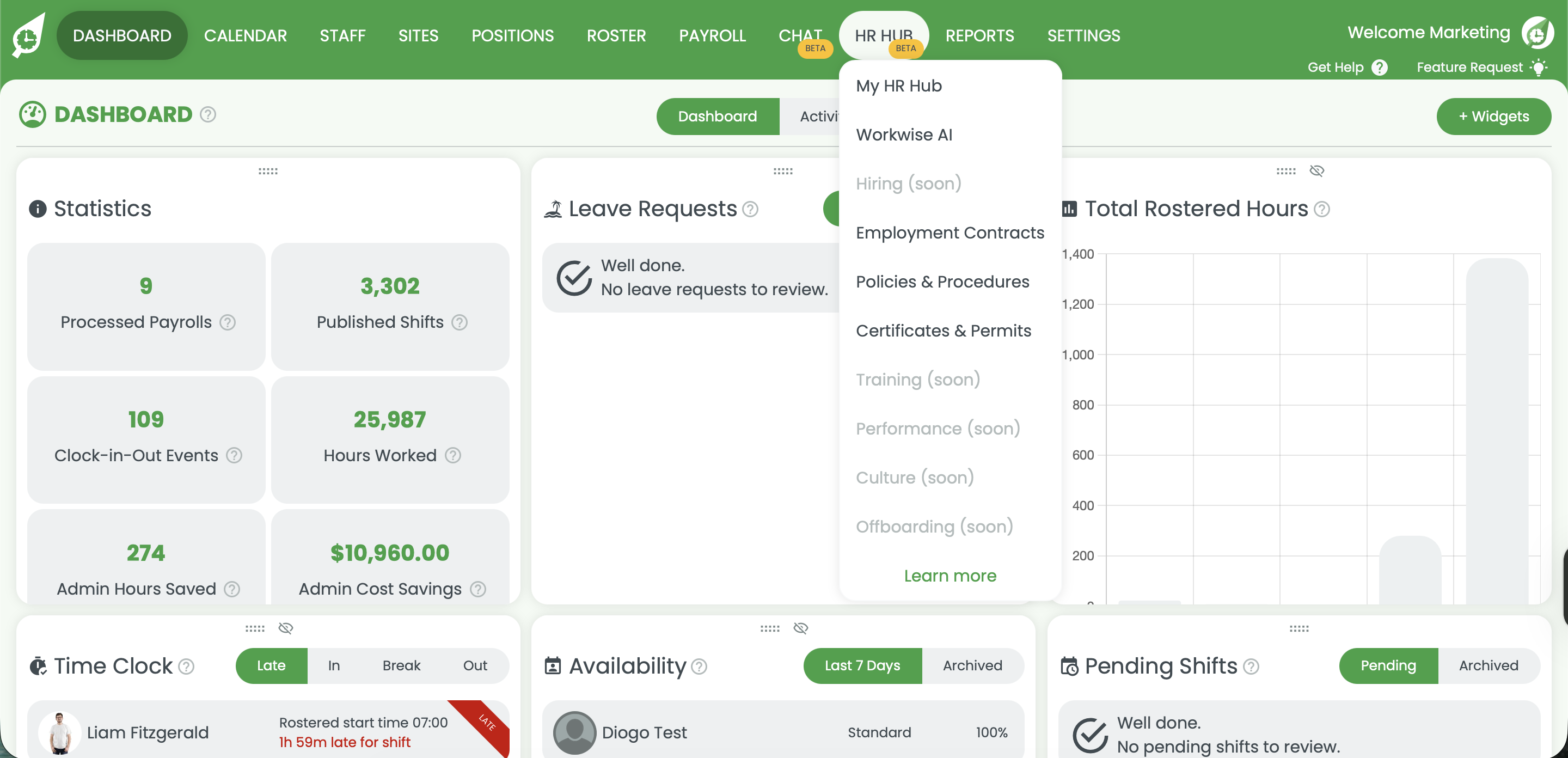The image size is (1568, 758).
Task: Select Workwise AI from the HR Hub menu
Action: (x=904, y=135)
